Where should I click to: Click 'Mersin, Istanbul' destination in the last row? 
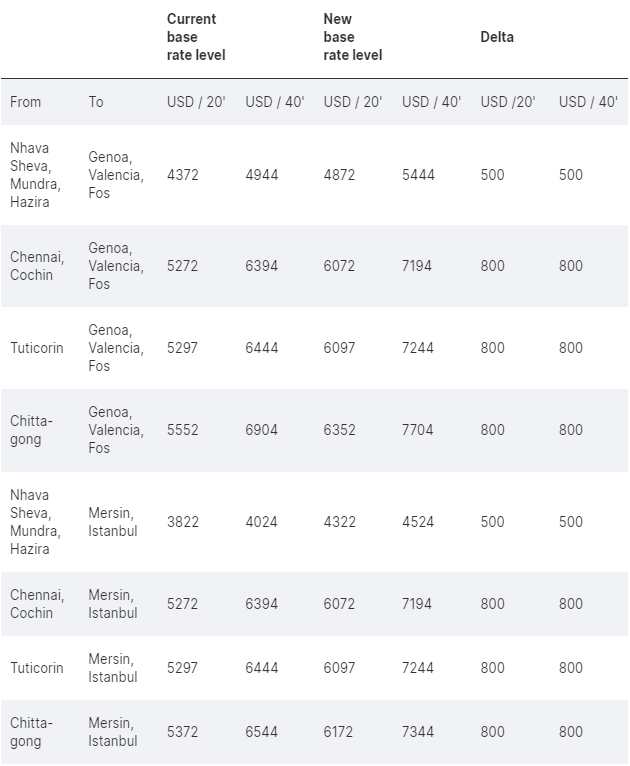coord(113,732)
